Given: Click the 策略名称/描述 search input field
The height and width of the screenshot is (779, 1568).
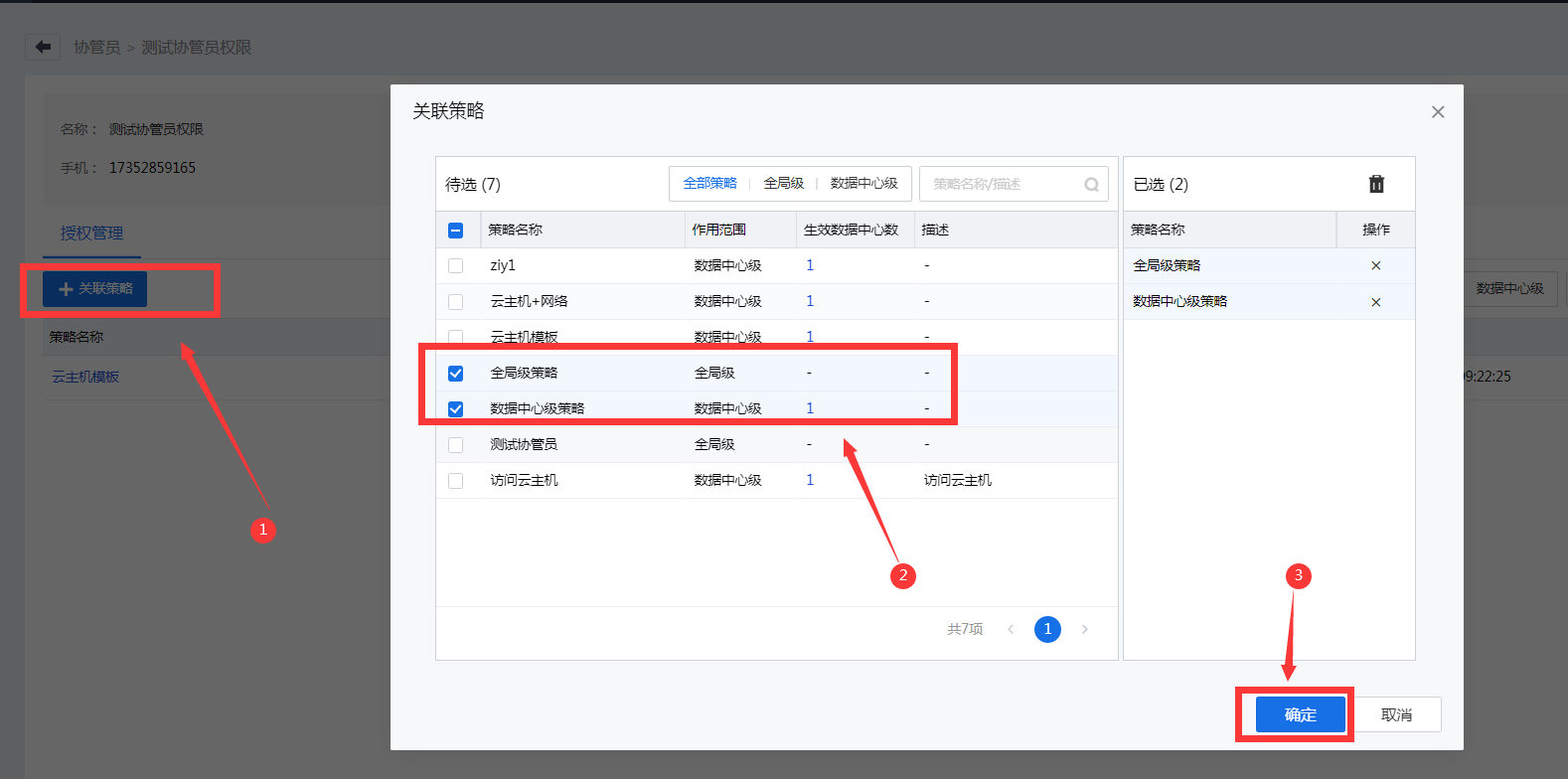Looking at the screenshot, I should (x=1002, y=184).
